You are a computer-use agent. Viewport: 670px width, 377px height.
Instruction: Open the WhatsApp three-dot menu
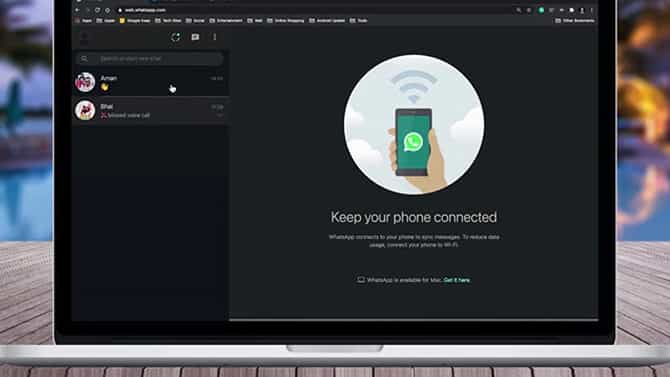tap(215, 37)
